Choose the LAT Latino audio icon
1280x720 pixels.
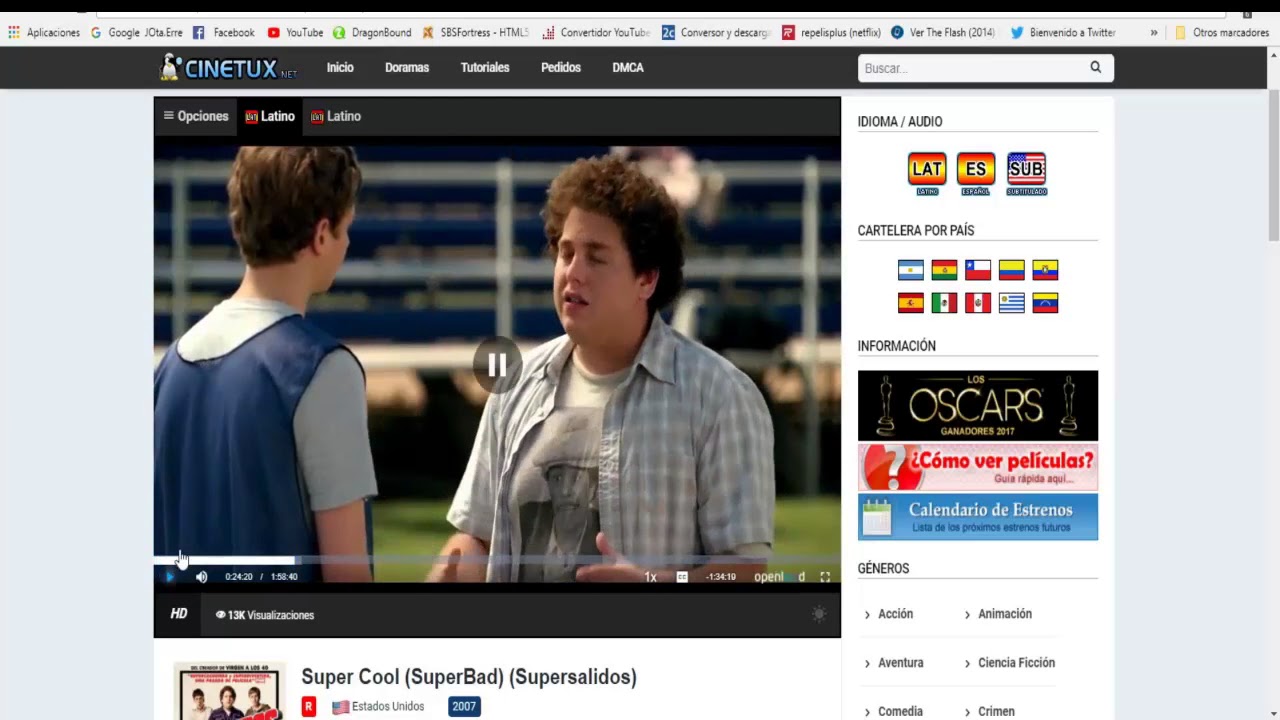tap(927, 173)
